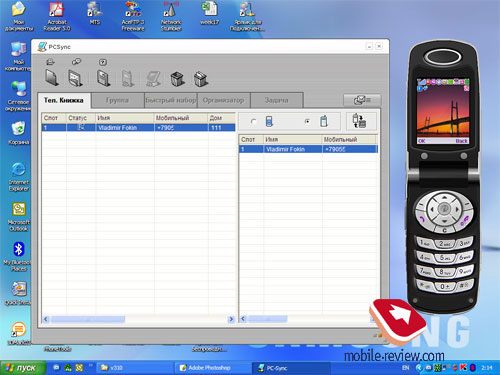The image size is (500, 375).
Task: Click the messaging envelope button beside the tabs
Action: click(x=362, y=100)
